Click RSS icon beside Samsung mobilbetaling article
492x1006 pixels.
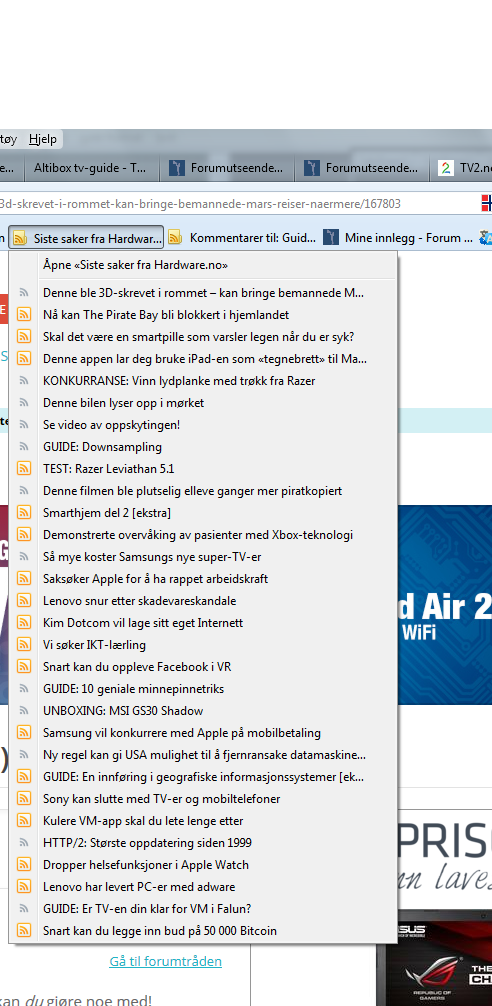click(x=24, y=733)
